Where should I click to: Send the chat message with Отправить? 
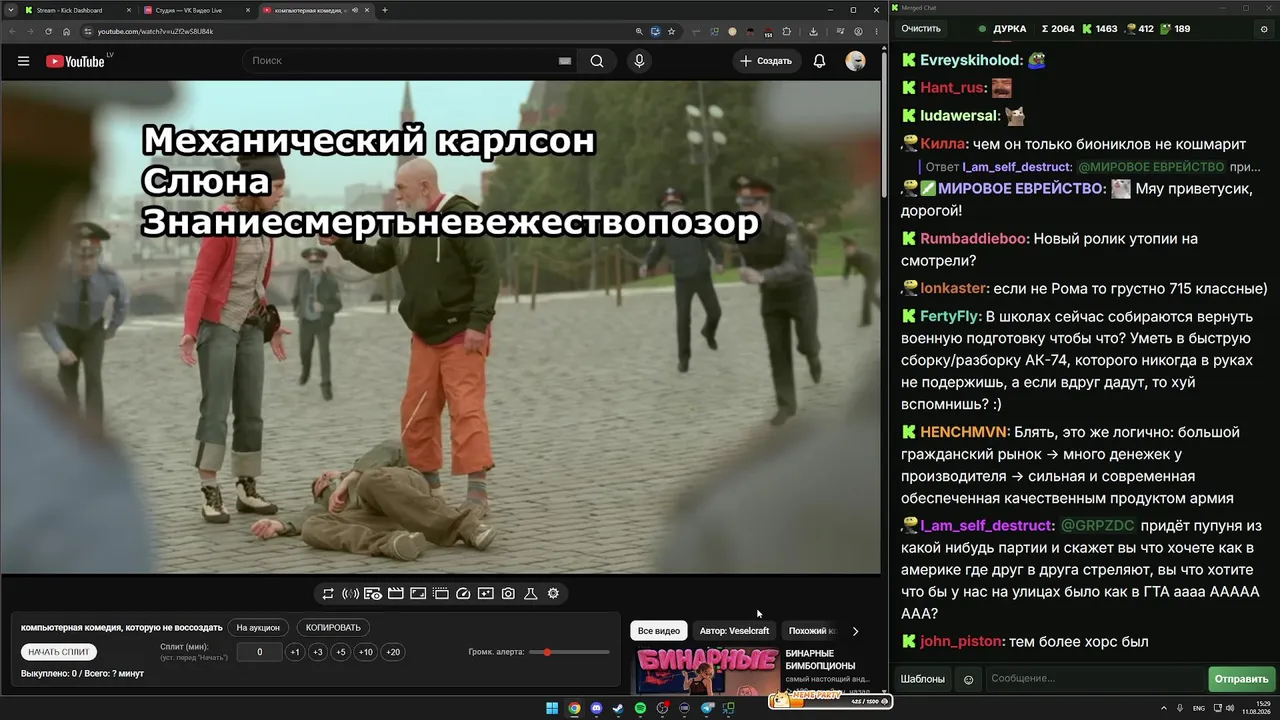[1241, 679]
